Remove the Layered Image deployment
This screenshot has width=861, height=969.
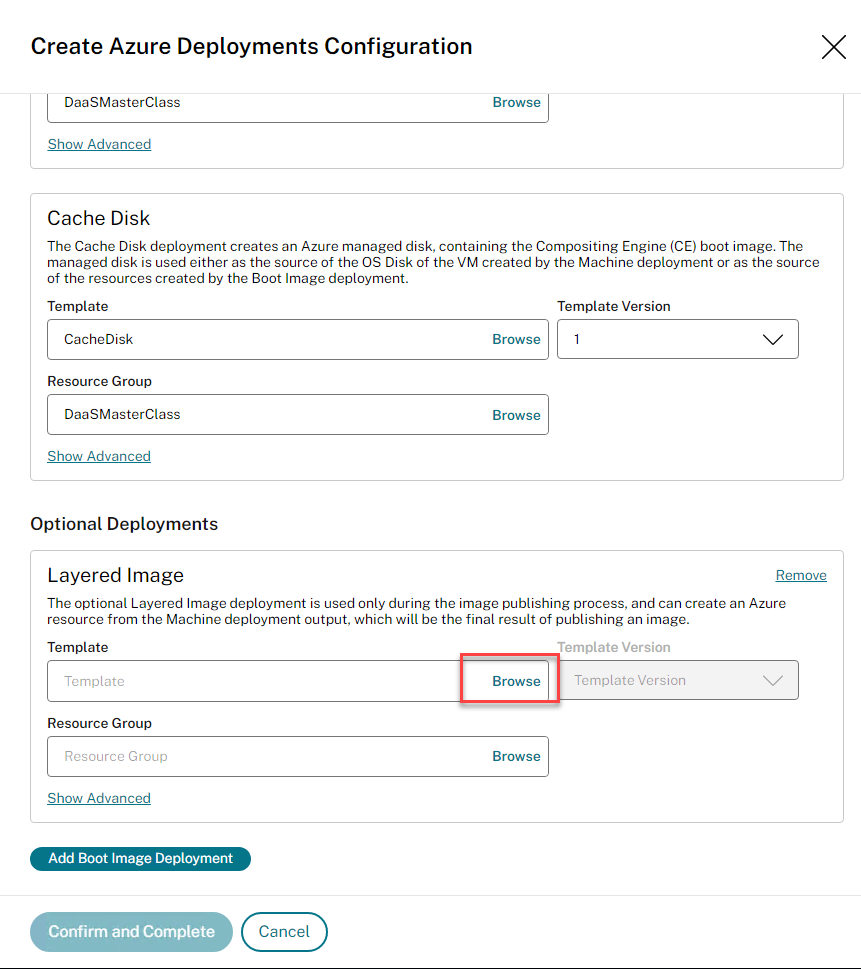click(801, 576)
